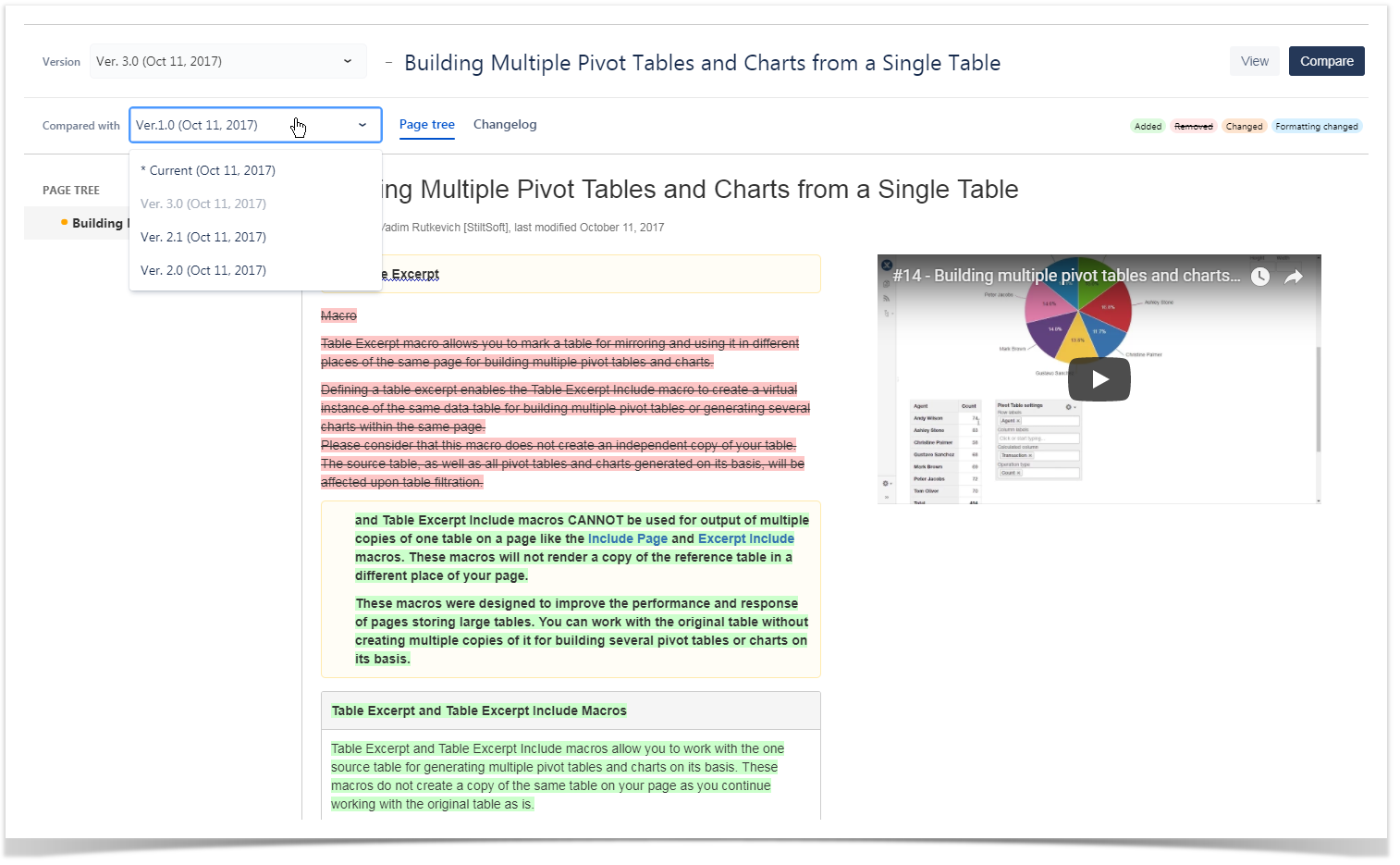Click the Changed legend badge

[x=1244, y=127]
